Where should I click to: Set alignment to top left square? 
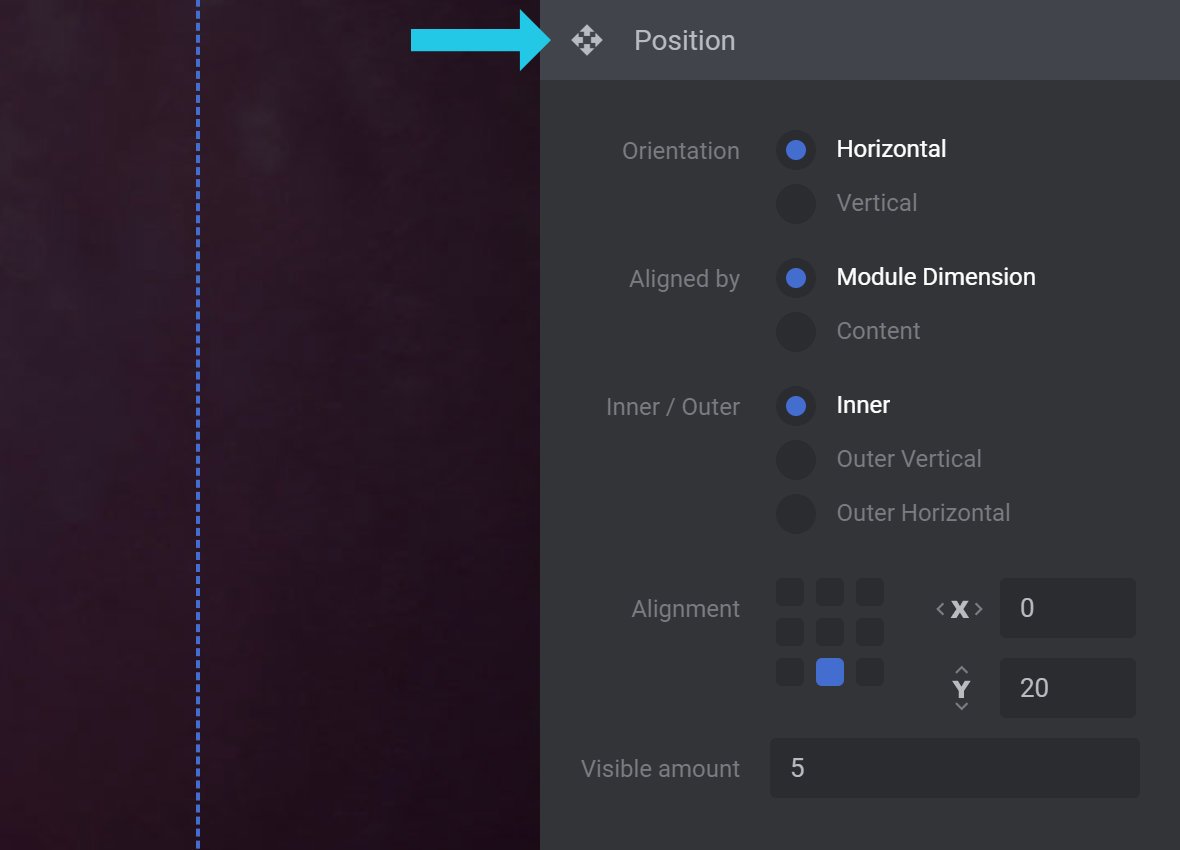click(789, 592)
